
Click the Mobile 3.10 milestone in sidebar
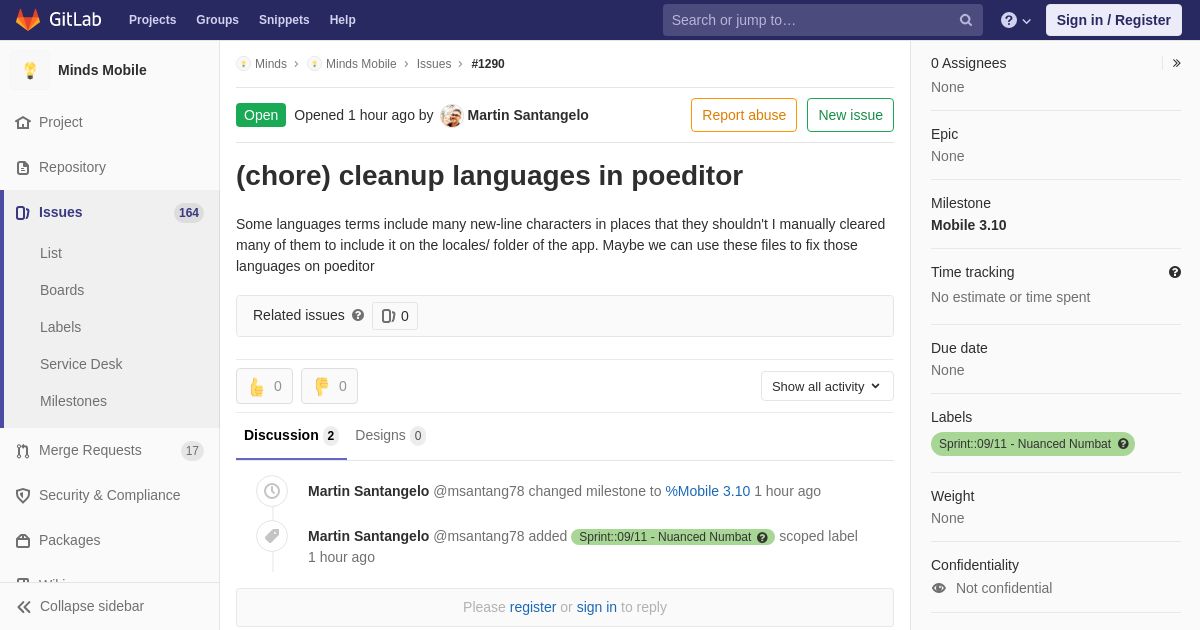pyautogui.click(x=969, y=225)
